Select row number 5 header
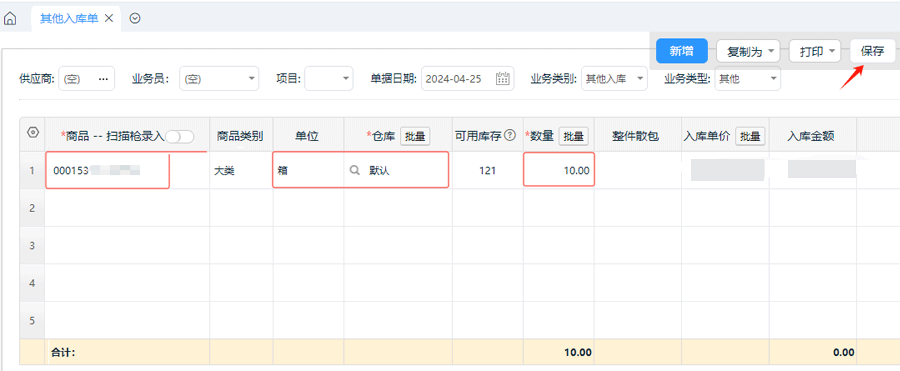This screenshot has width=900, height=371. (x=32, y=320)
